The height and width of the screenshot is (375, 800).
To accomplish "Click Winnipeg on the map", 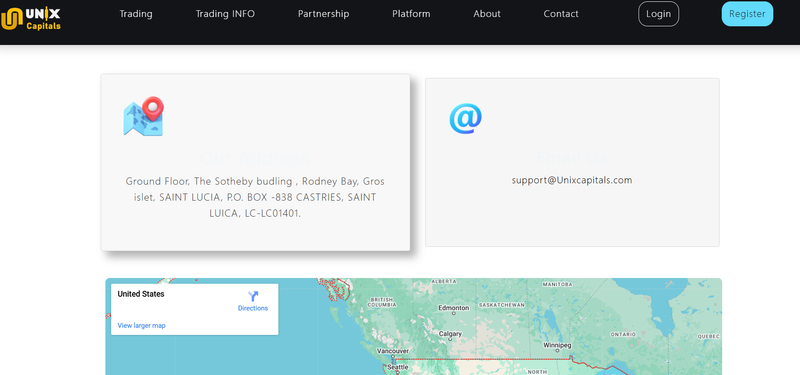I will 557,345.
